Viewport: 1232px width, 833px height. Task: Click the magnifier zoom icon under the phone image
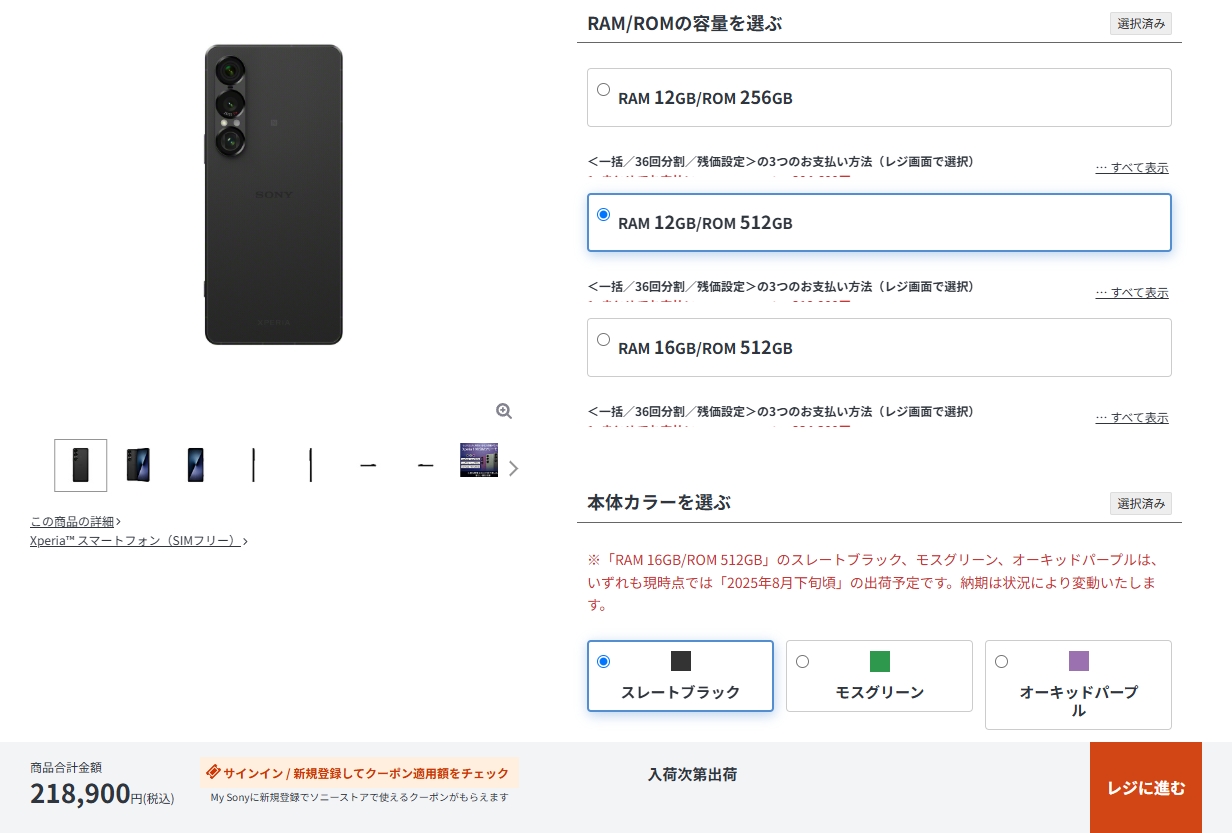point(504,411)
